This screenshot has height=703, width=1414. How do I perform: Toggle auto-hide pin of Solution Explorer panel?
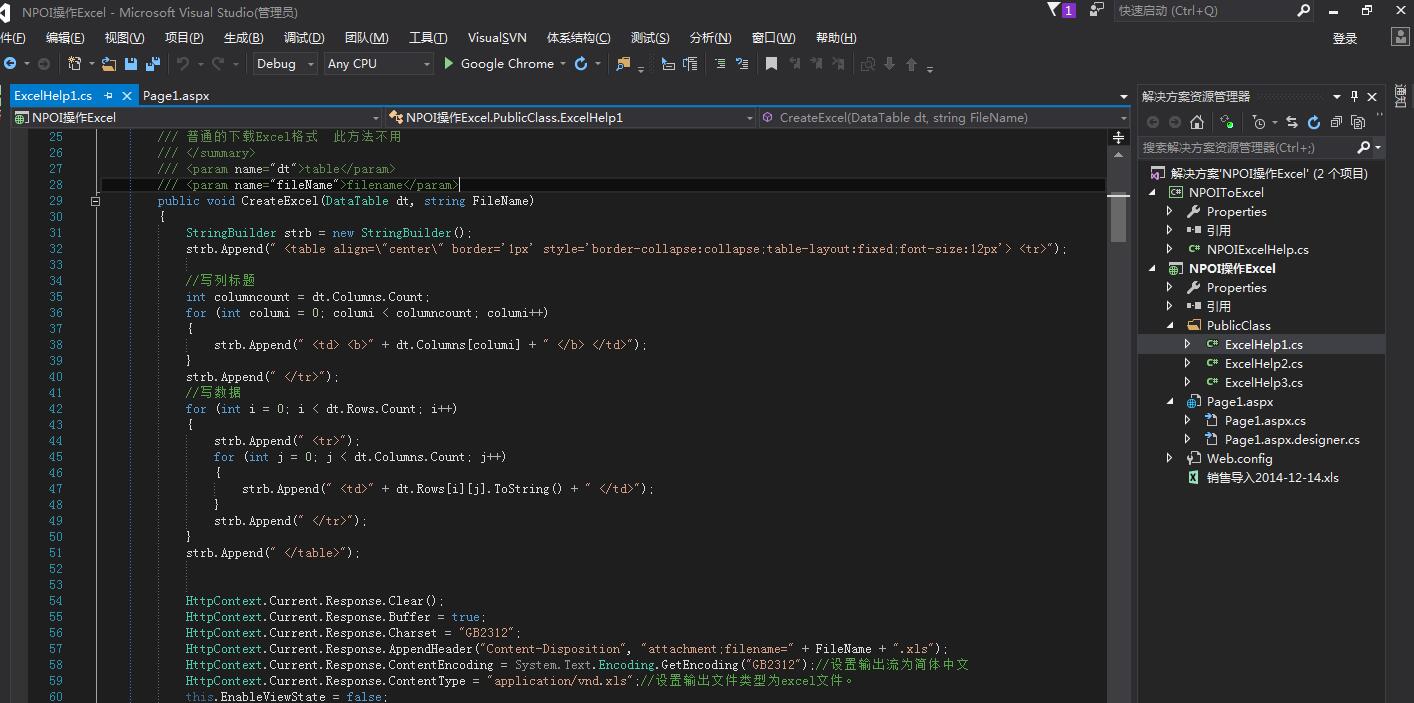coord(1355,96)
